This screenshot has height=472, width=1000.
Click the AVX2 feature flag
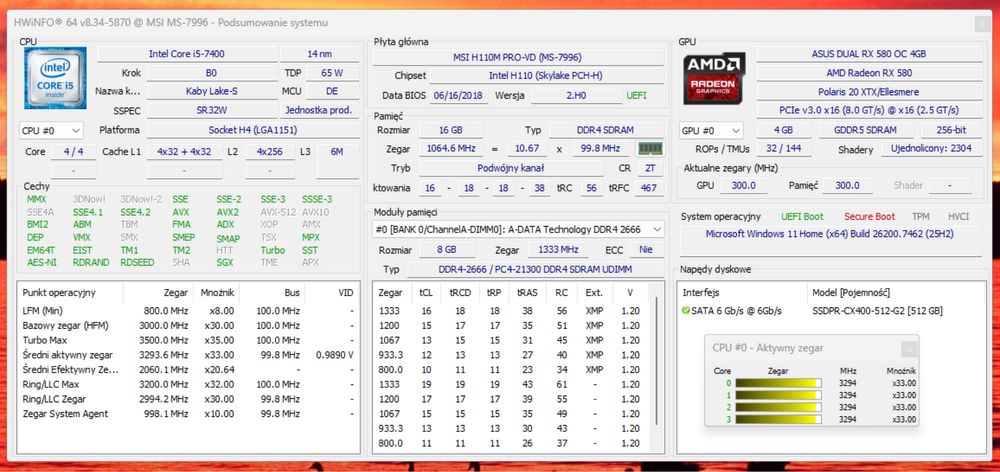(x=228, y=212)
